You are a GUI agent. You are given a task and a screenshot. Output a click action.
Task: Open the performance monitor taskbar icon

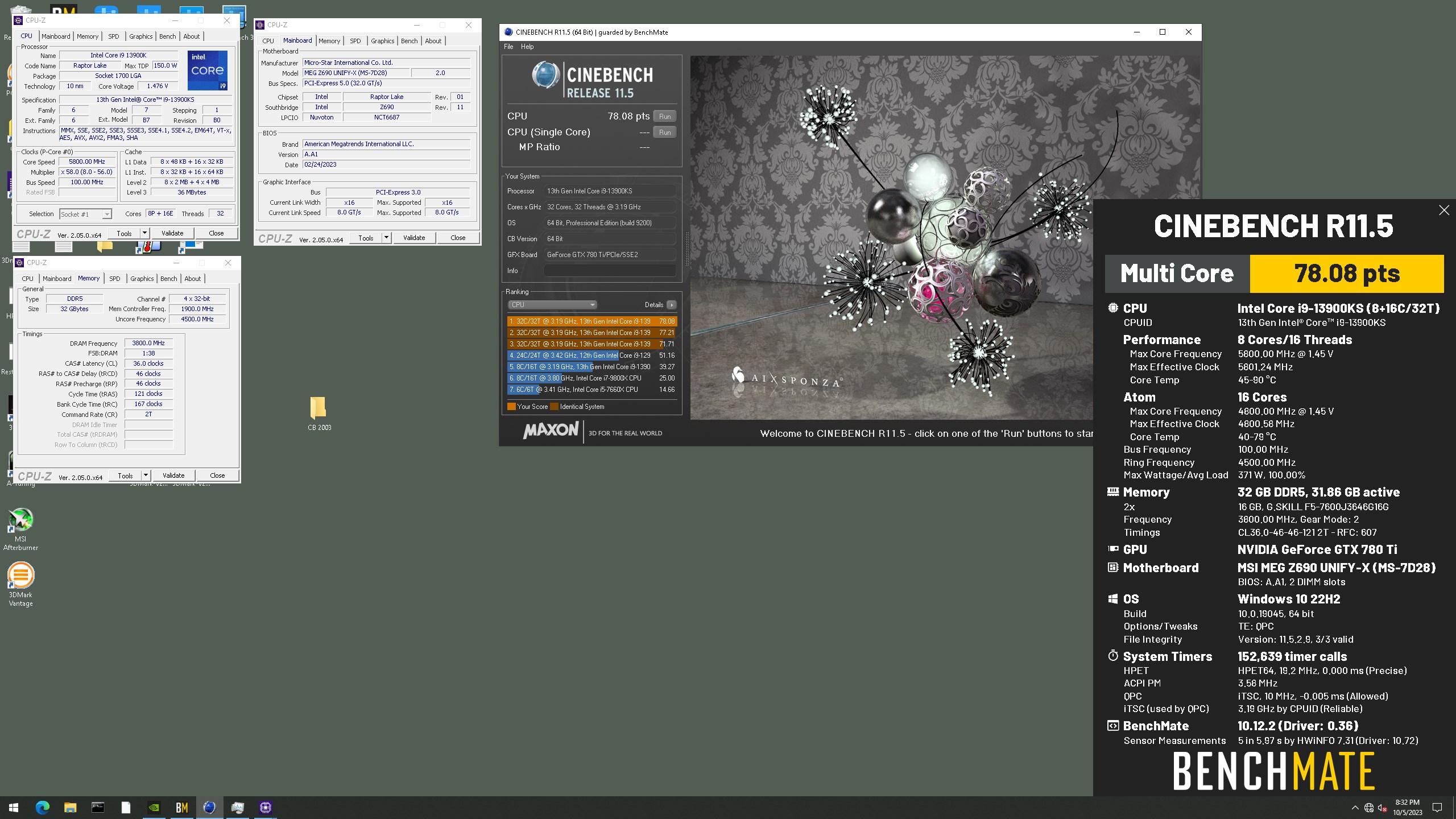pyautogui.click(x=237, y=808)
